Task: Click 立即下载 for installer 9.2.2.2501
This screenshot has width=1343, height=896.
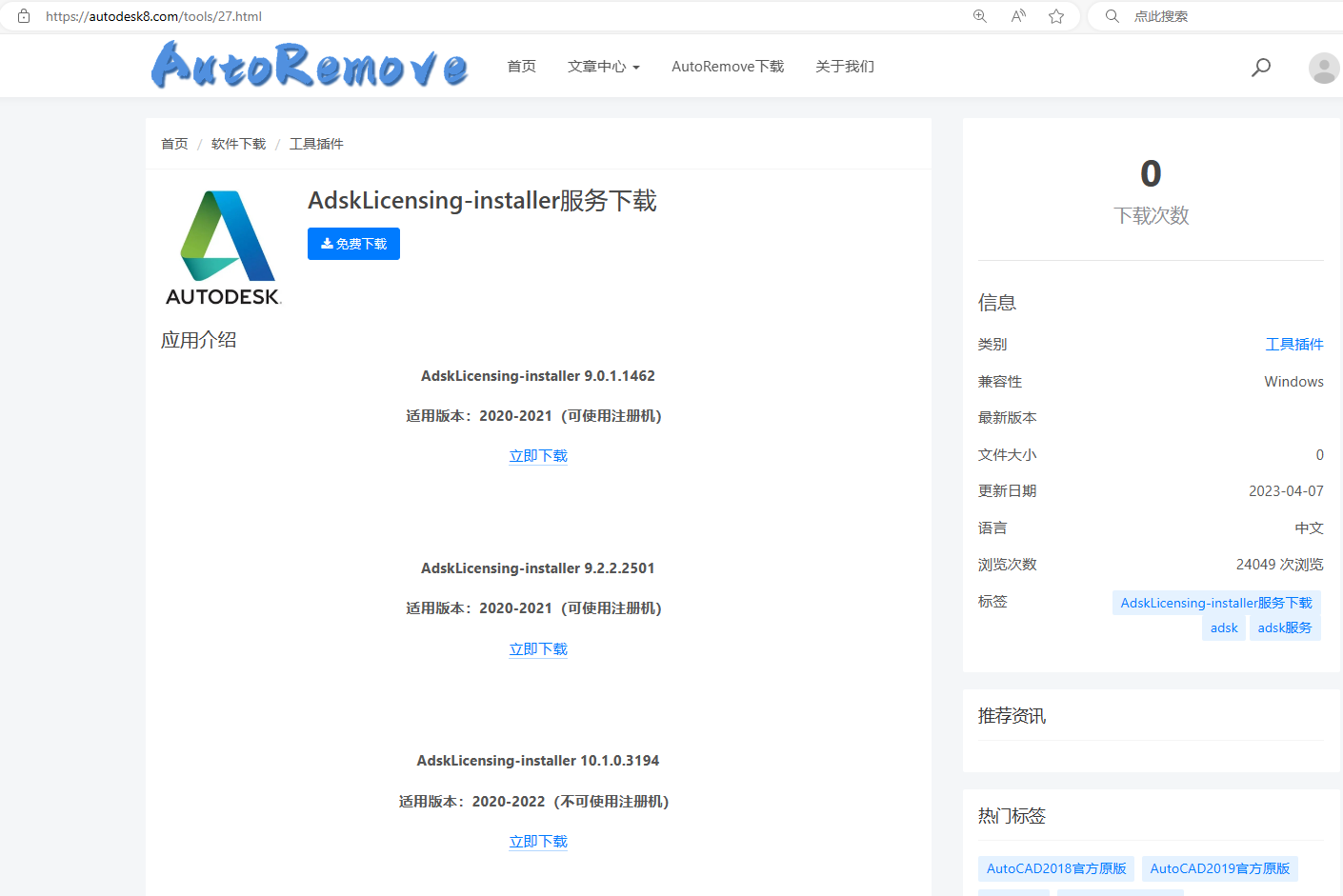Action: (x=538, y=649)
